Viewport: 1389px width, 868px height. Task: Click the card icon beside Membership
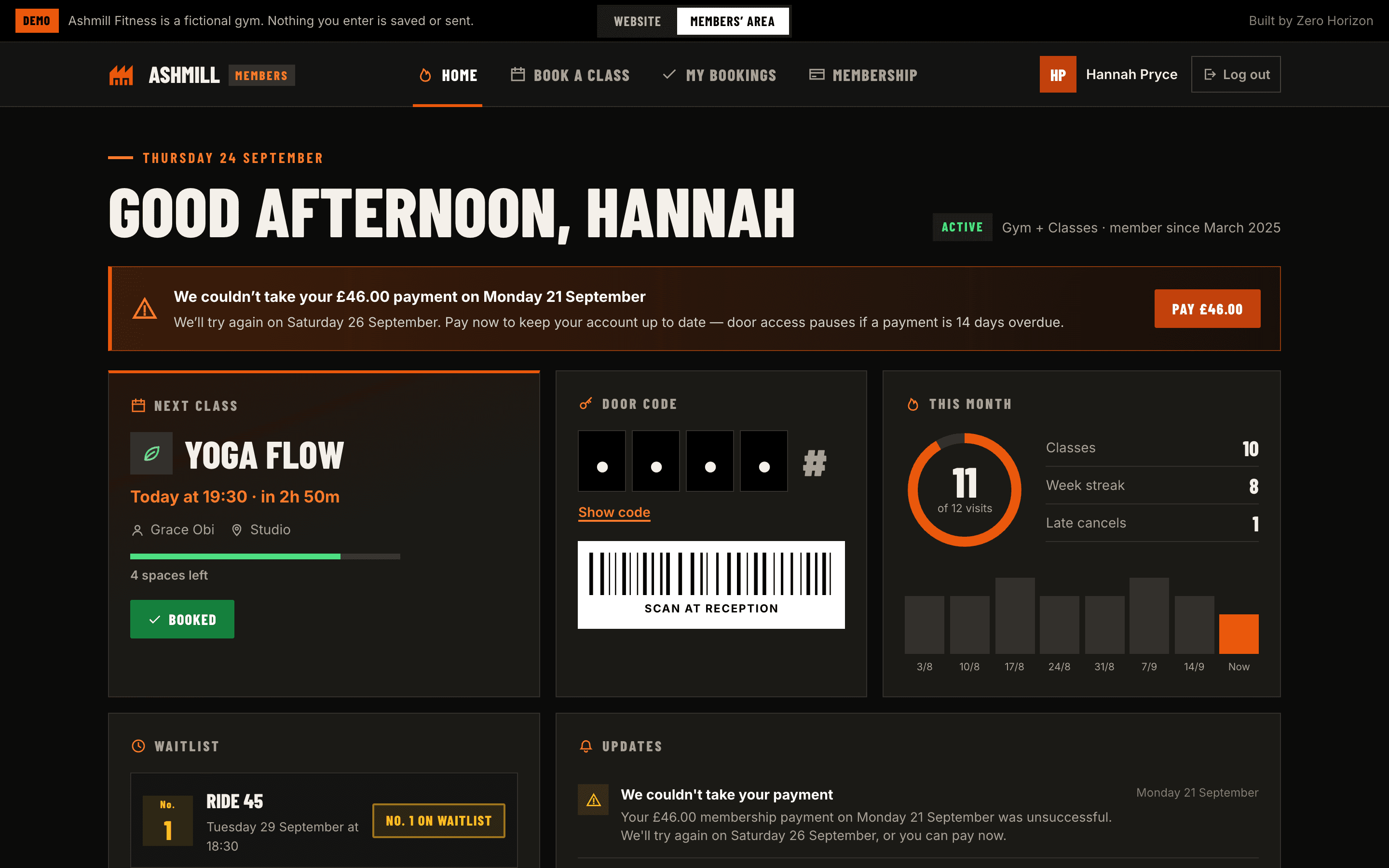point(817,75)
